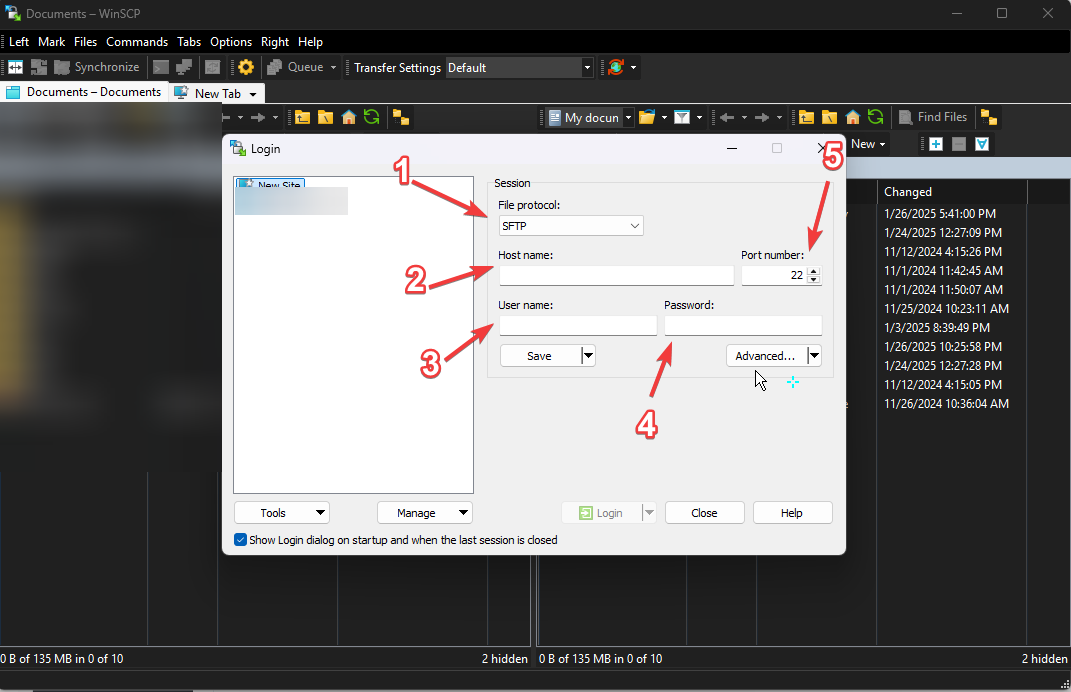Click the Host name input field
The image size is (1071, 692).
coord(616,275)
